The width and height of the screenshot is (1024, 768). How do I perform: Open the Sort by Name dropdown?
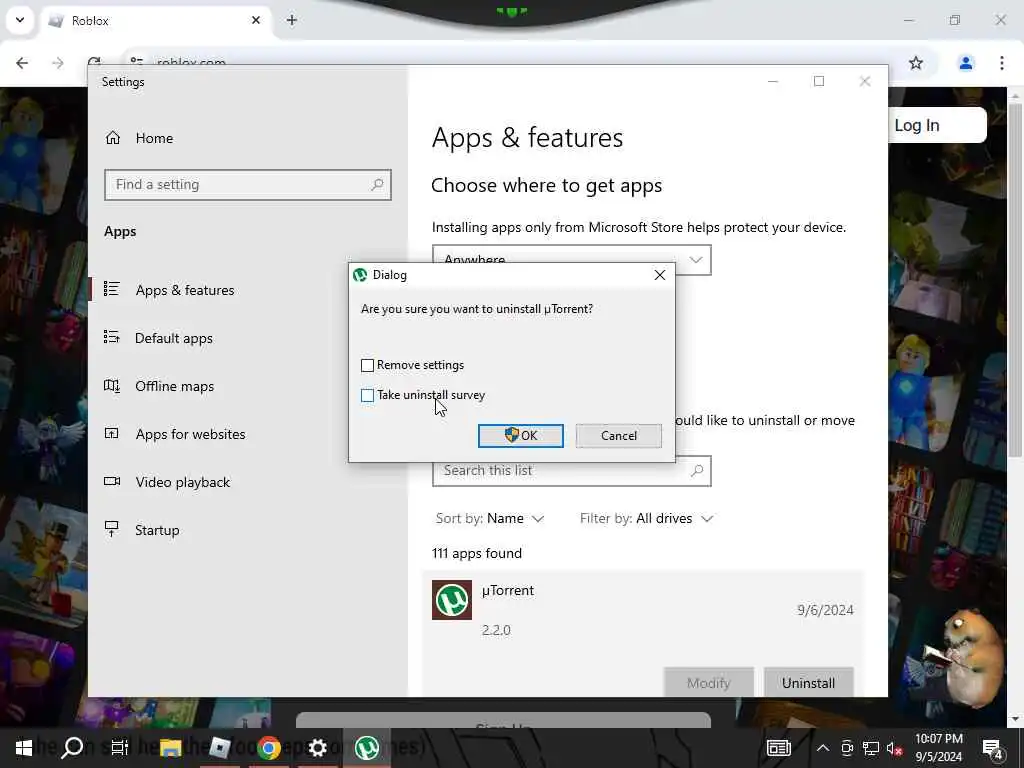coord(490,519)
